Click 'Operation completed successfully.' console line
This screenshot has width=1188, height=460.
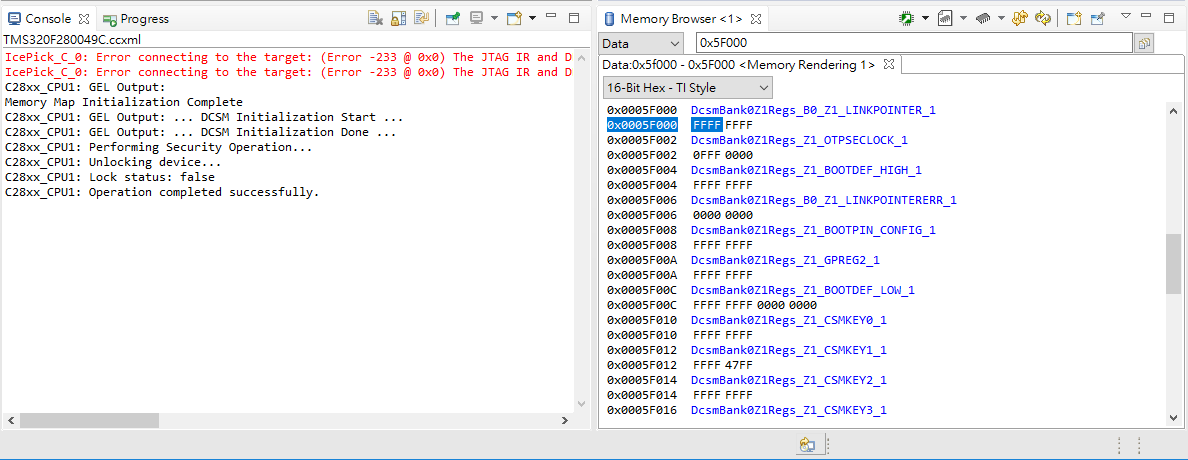pos(162,192)
